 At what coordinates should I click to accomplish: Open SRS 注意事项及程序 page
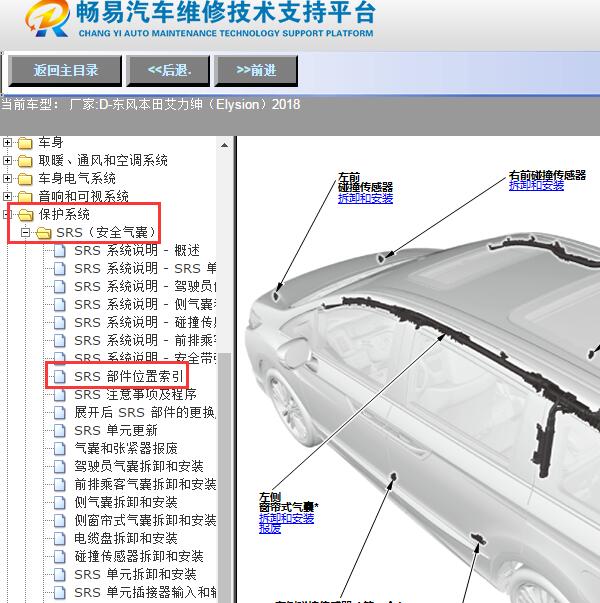coord(135,395)
